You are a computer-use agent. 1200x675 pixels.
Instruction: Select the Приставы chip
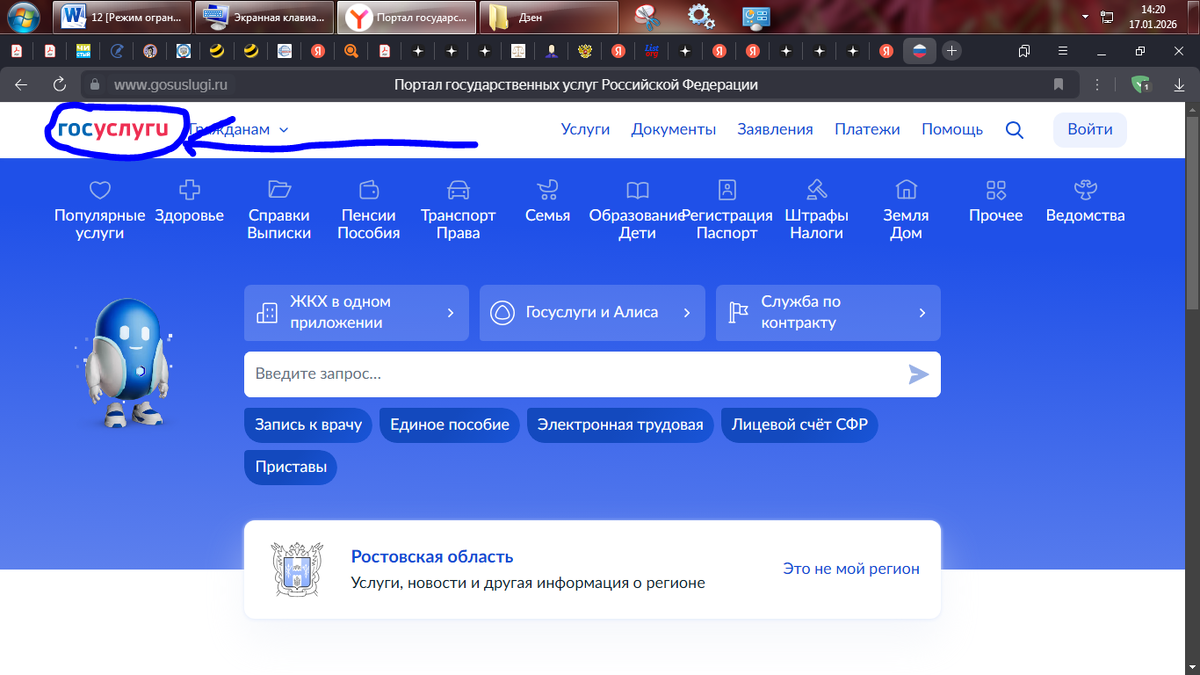pos(290,467)
